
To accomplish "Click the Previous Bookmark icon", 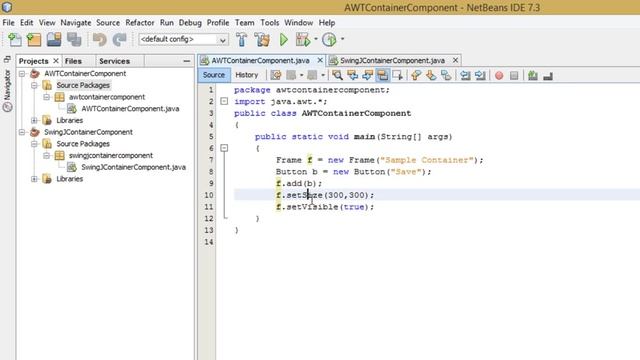I will [416, 76].
